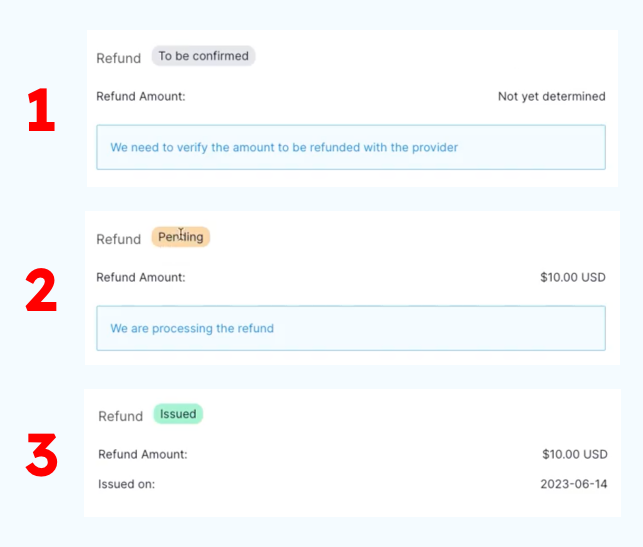The image size is (643, 547).
Task: Click Refund heading beside "To be confirmed" badge
Action: (x=118, y=58)
